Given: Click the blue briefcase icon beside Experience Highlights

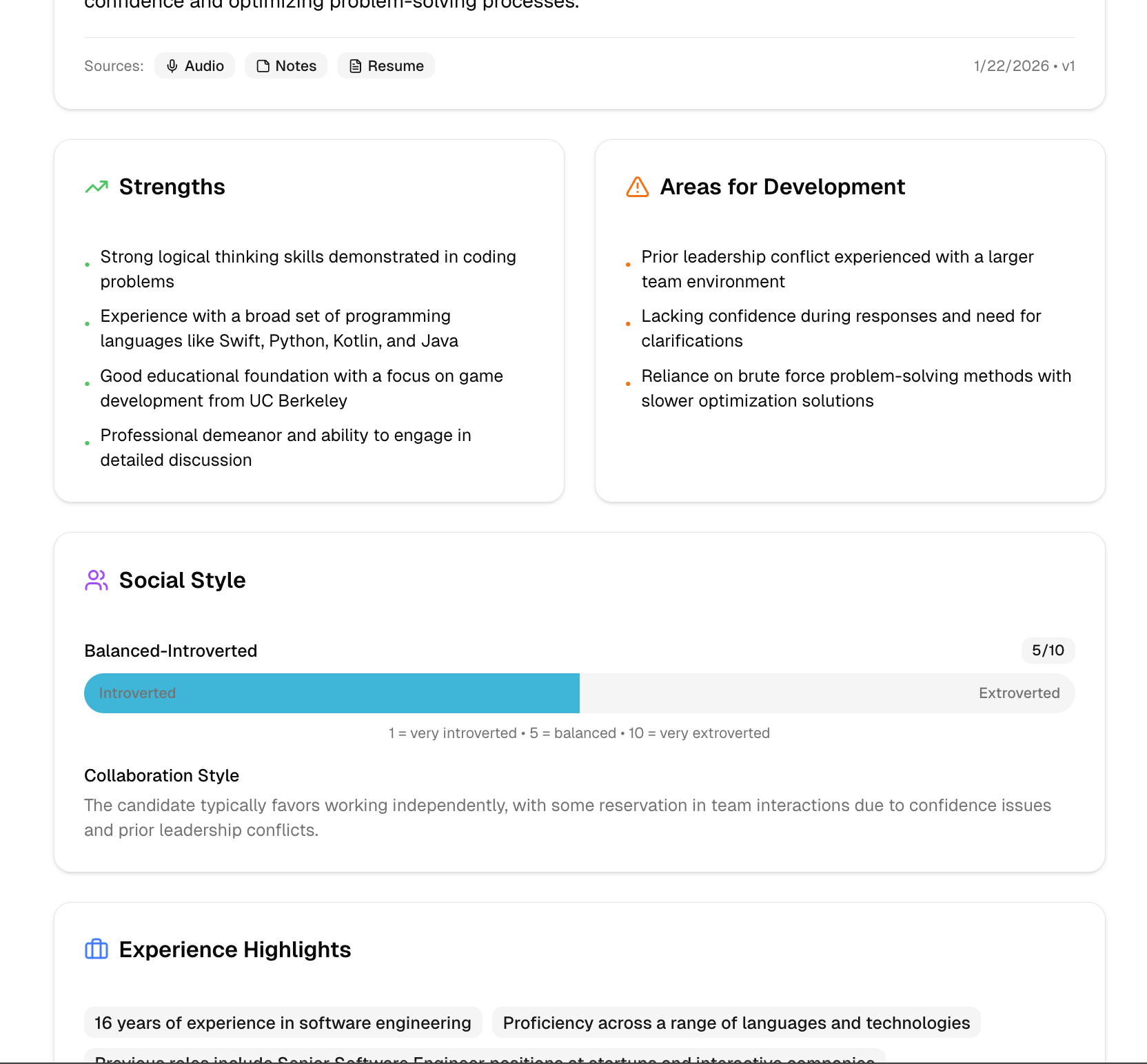Looking at the screenshot, I should [97, 950].
